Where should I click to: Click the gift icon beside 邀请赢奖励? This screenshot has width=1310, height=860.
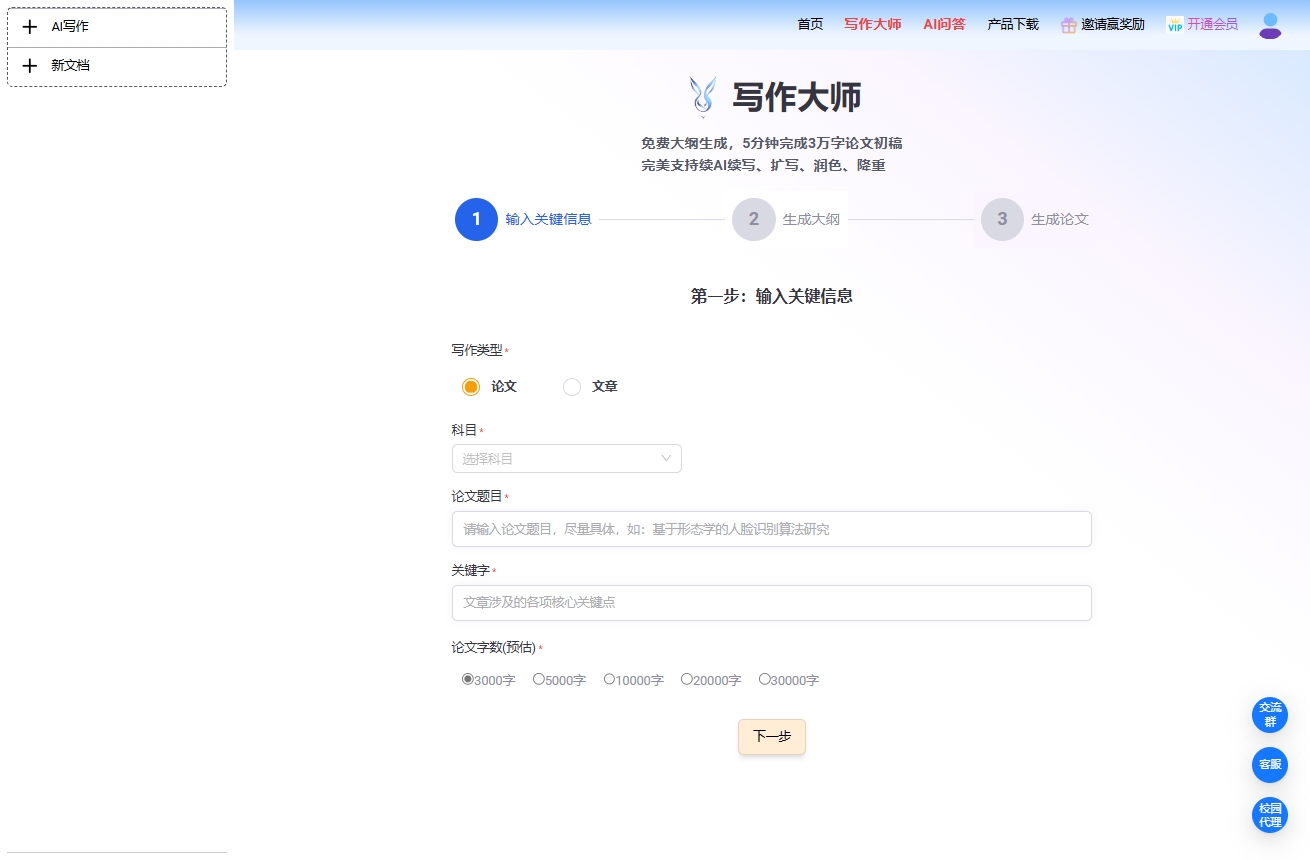pos(1069,25)
